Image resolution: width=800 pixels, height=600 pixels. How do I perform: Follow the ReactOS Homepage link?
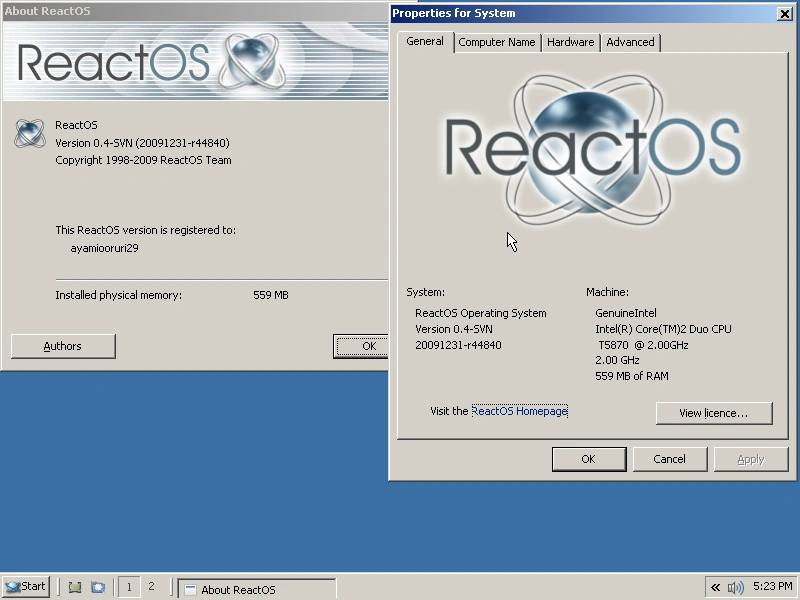(519, 411)
